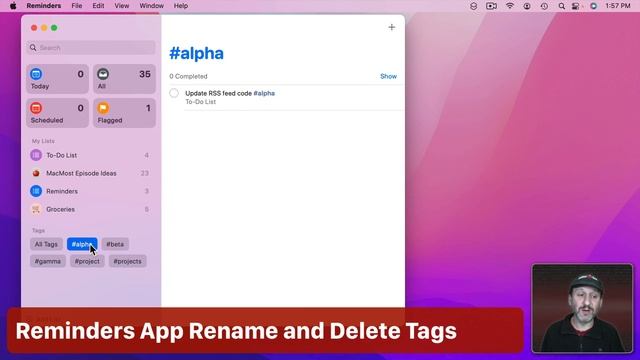Click the menu bar clock 1:57 PM
Viewport: 640px width, 360px height.
[618, 6]
